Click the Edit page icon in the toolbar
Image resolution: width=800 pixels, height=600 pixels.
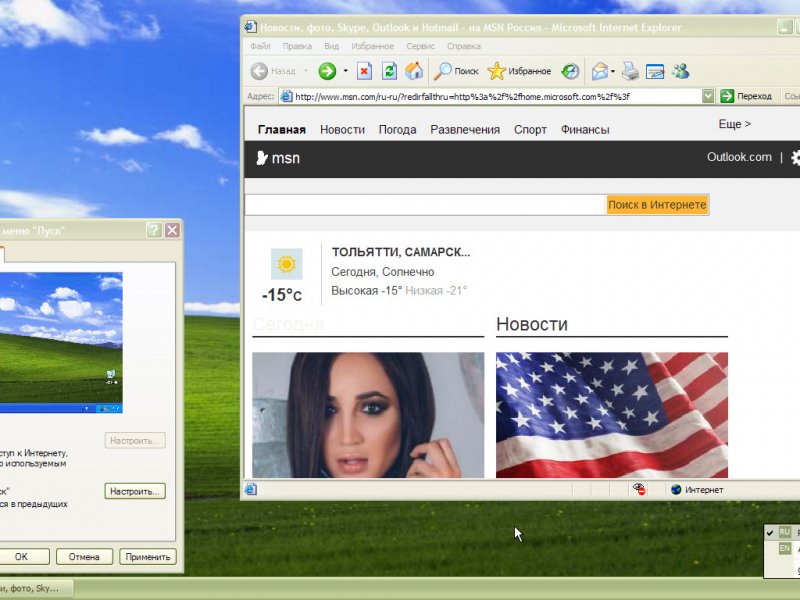pyautogui.click(x=655, y=71)
